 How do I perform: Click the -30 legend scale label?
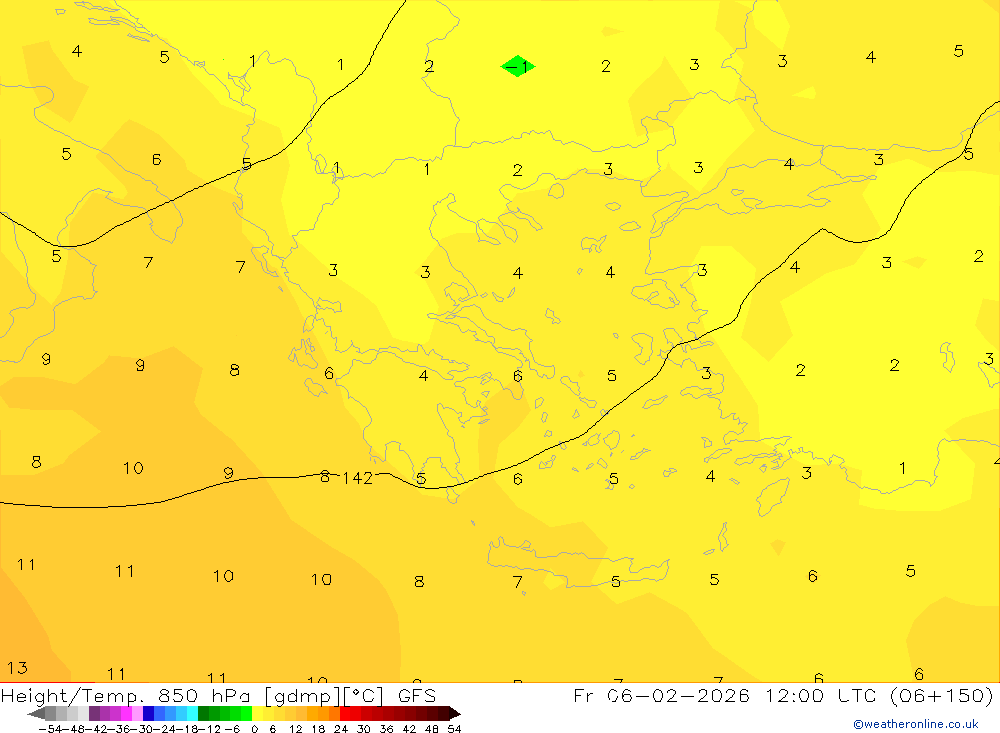click(142, 729)
